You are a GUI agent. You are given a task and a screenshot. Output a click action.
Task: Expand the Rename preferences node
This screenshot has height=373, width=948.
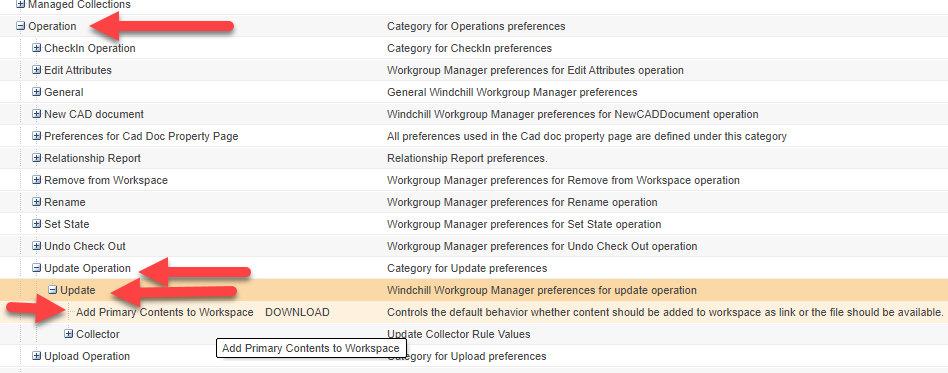tap(37, 202)
